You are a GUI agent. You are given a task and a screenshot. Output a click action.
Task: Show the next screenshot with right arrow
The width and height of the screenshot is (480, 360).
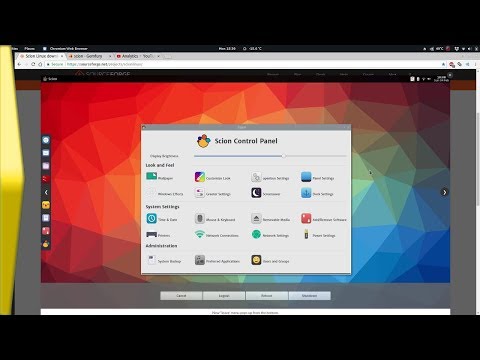point(444,192)
